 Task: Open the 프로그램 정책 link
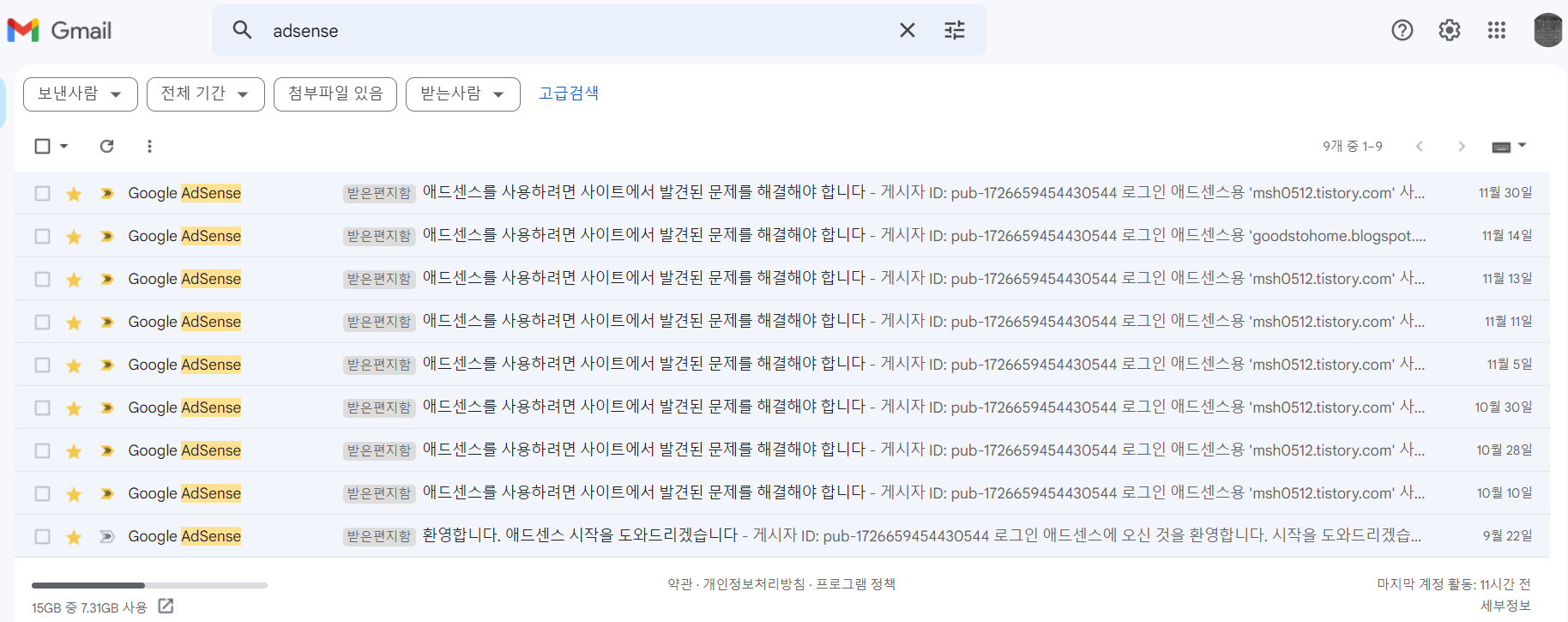[x=855, y=584]
